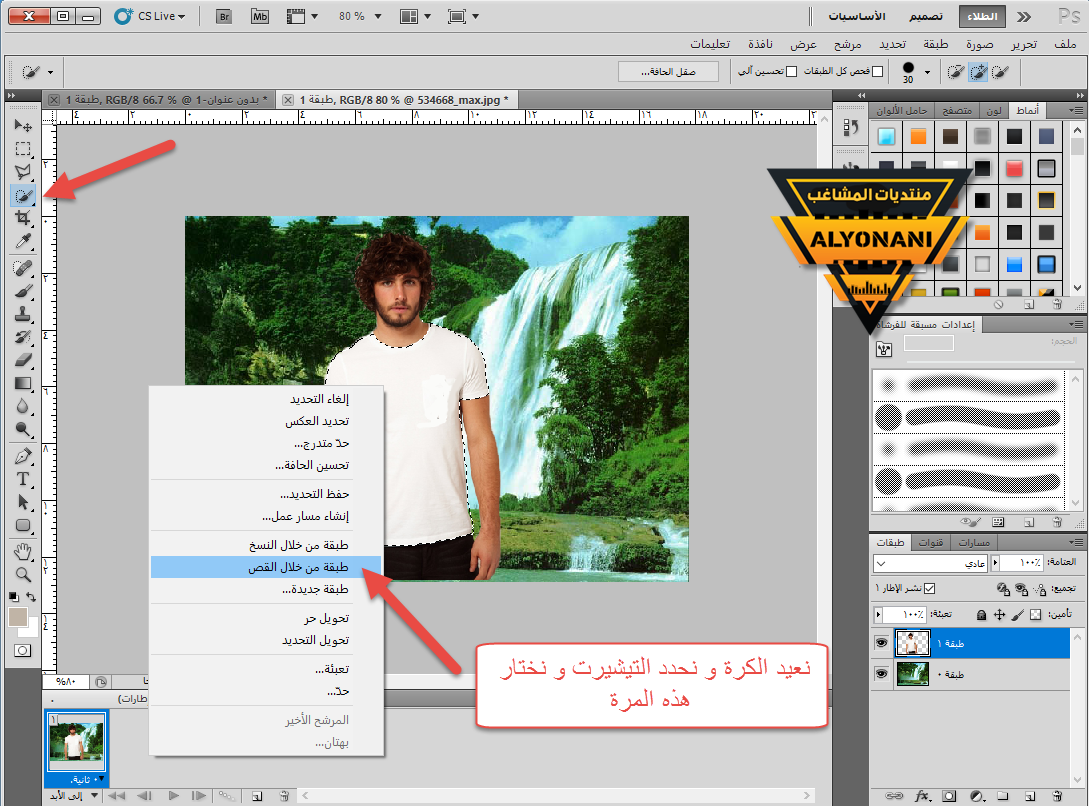1089x806 pixels.
Task: Choose طبقة من خلال القص from context menu
Action: point(265,567)
